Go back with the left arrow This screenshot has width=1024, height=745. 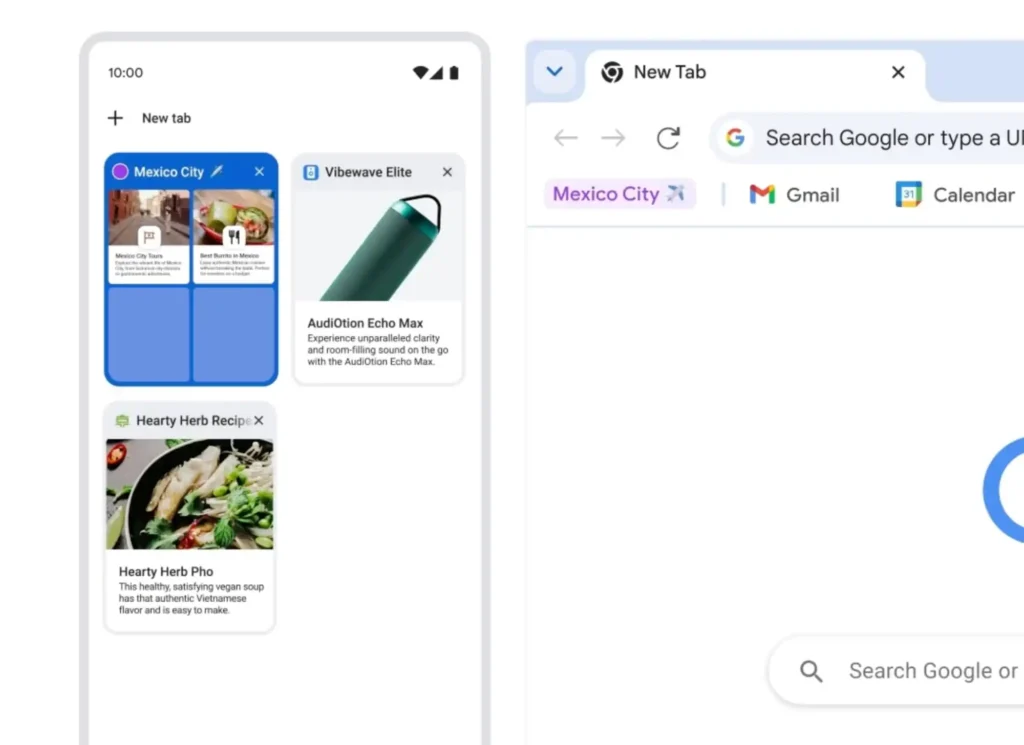pos(566,138)
